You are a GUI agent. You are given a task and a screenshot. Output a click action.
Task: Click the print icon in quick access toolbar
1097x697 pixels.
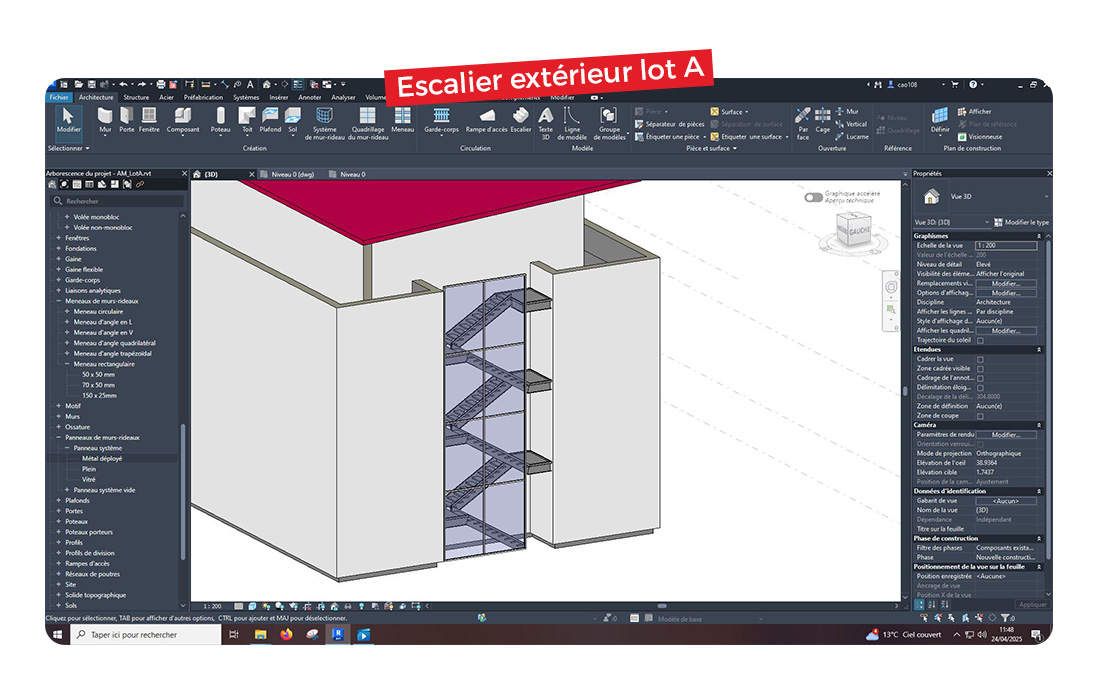(x=161, y=84)
